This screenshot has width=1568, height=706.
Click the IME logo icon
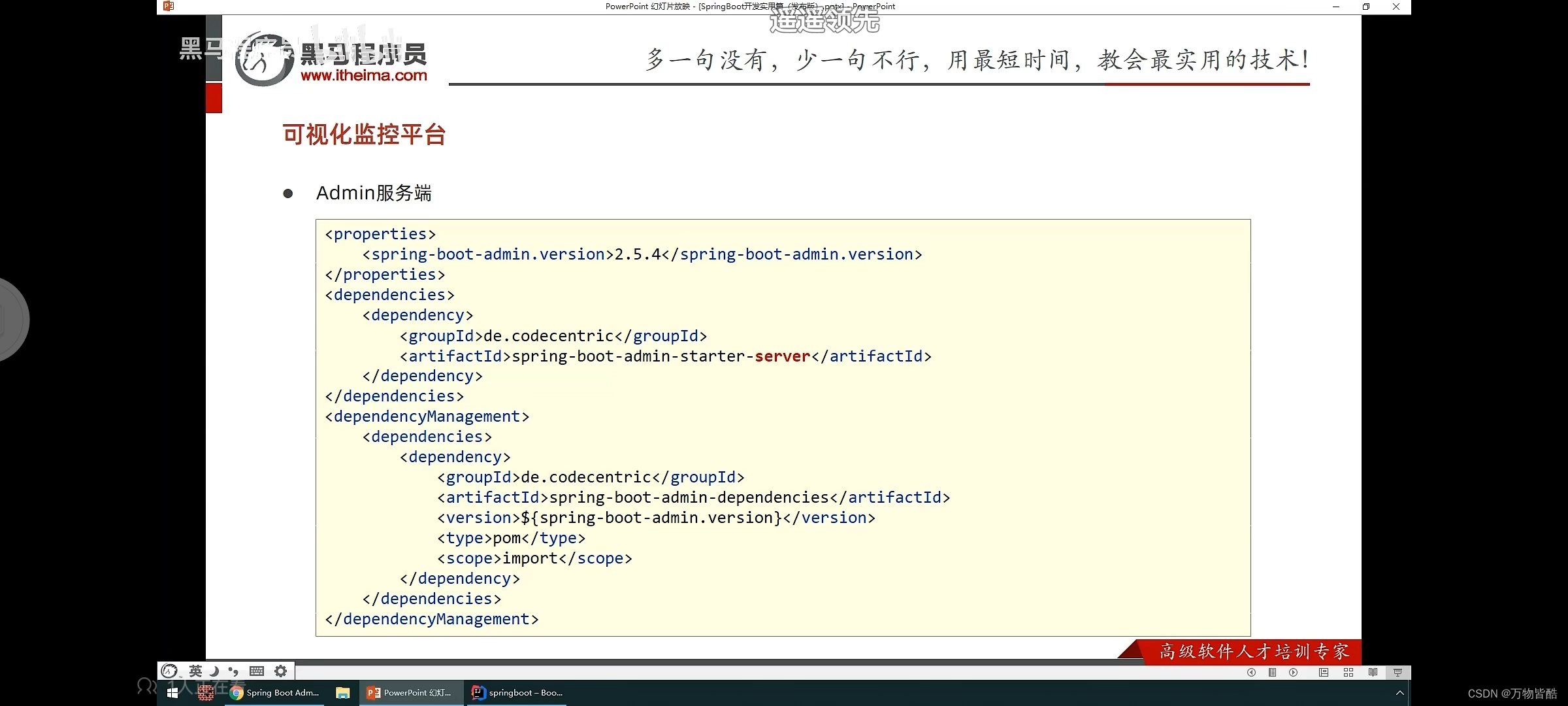click(170, 671)
